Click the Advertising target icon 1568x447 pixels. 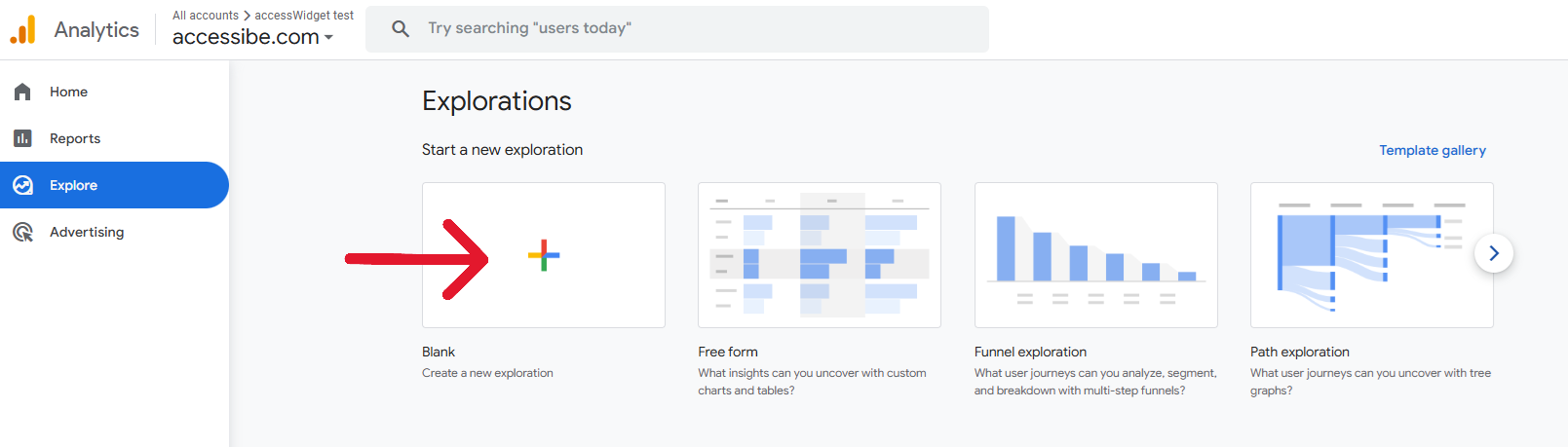pos(22,232)
